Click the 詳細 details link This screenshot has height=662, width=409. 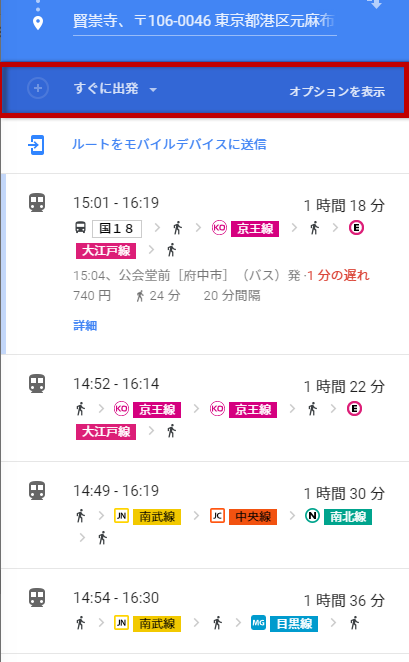[x=85, y=326]
